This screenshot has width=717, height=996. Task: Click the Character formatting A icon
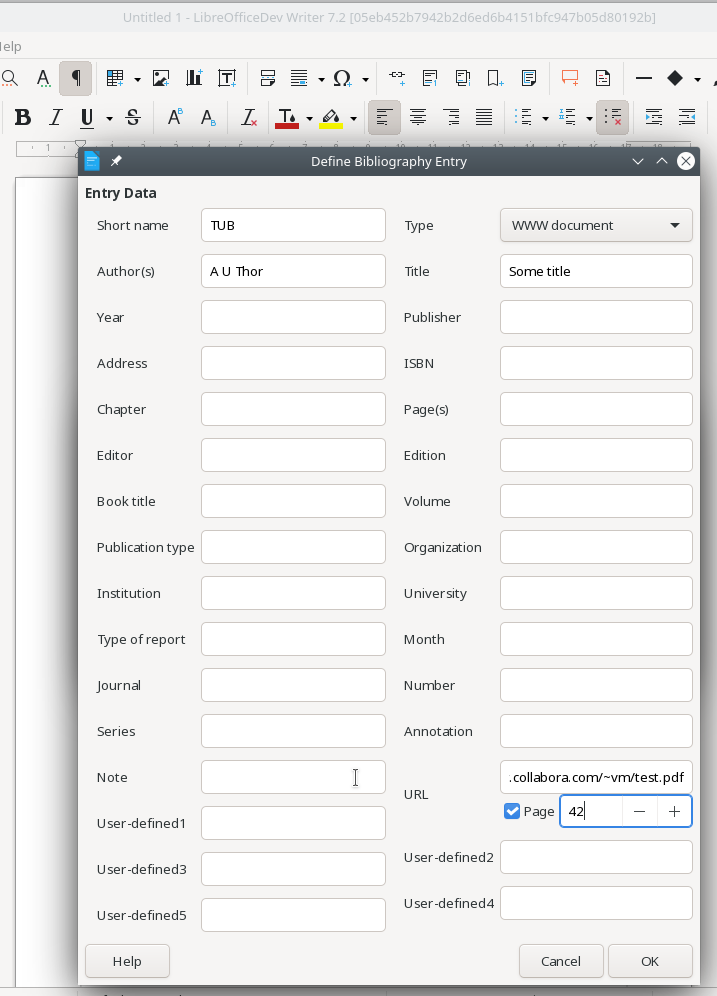[43, 78]
